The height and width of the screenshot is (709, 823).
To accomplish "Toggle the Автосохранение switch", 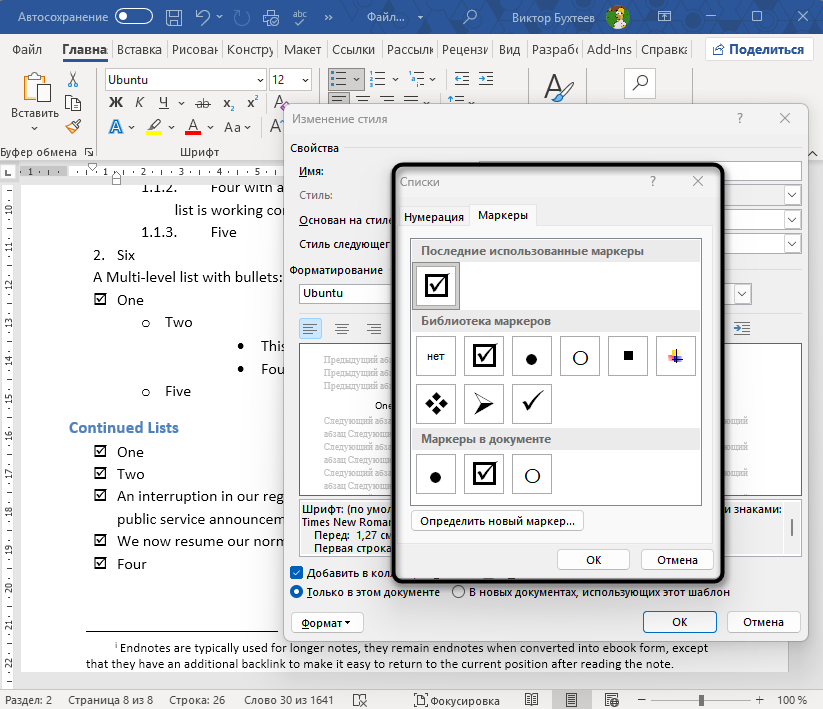I will point(134,17).
